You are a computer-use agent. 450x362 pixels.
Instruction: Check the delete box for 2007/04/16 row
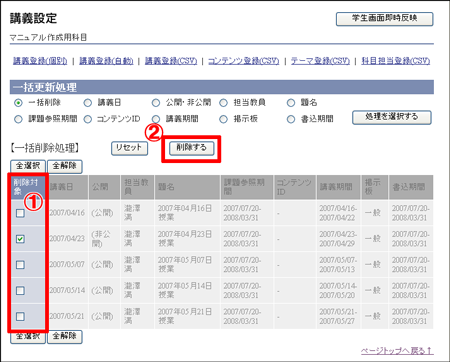20,213
